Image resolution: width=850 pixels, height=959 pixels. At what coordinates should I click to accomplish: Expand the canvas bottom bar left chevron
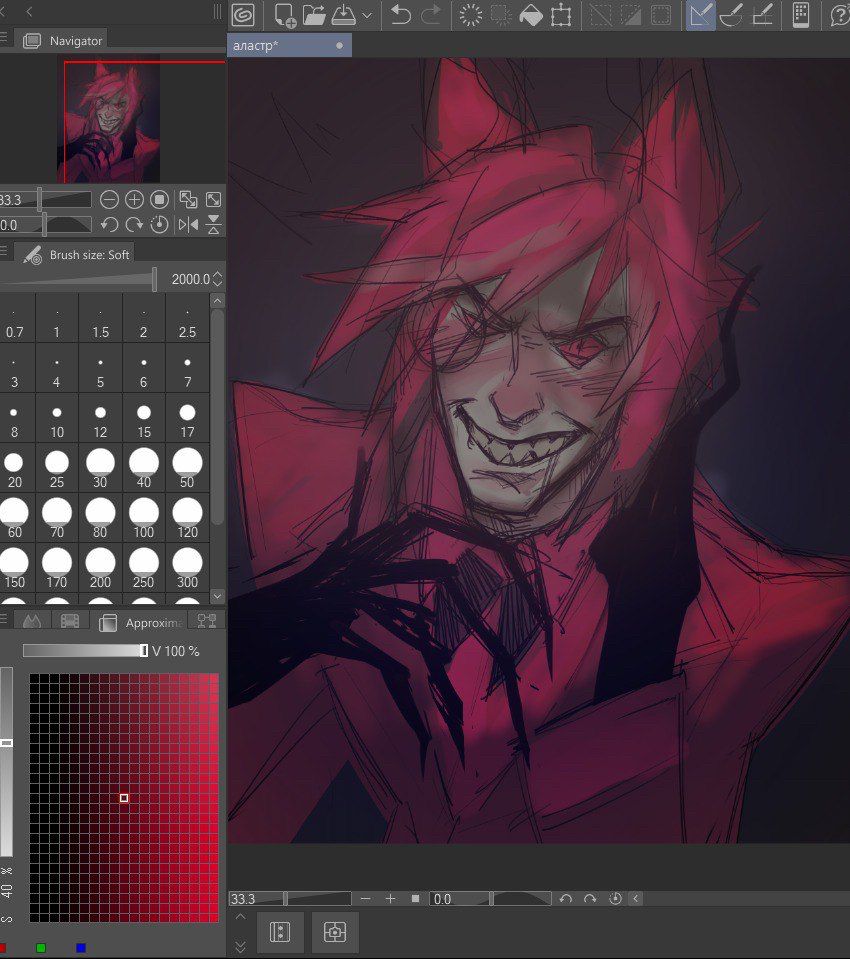(x=636, y=898)
